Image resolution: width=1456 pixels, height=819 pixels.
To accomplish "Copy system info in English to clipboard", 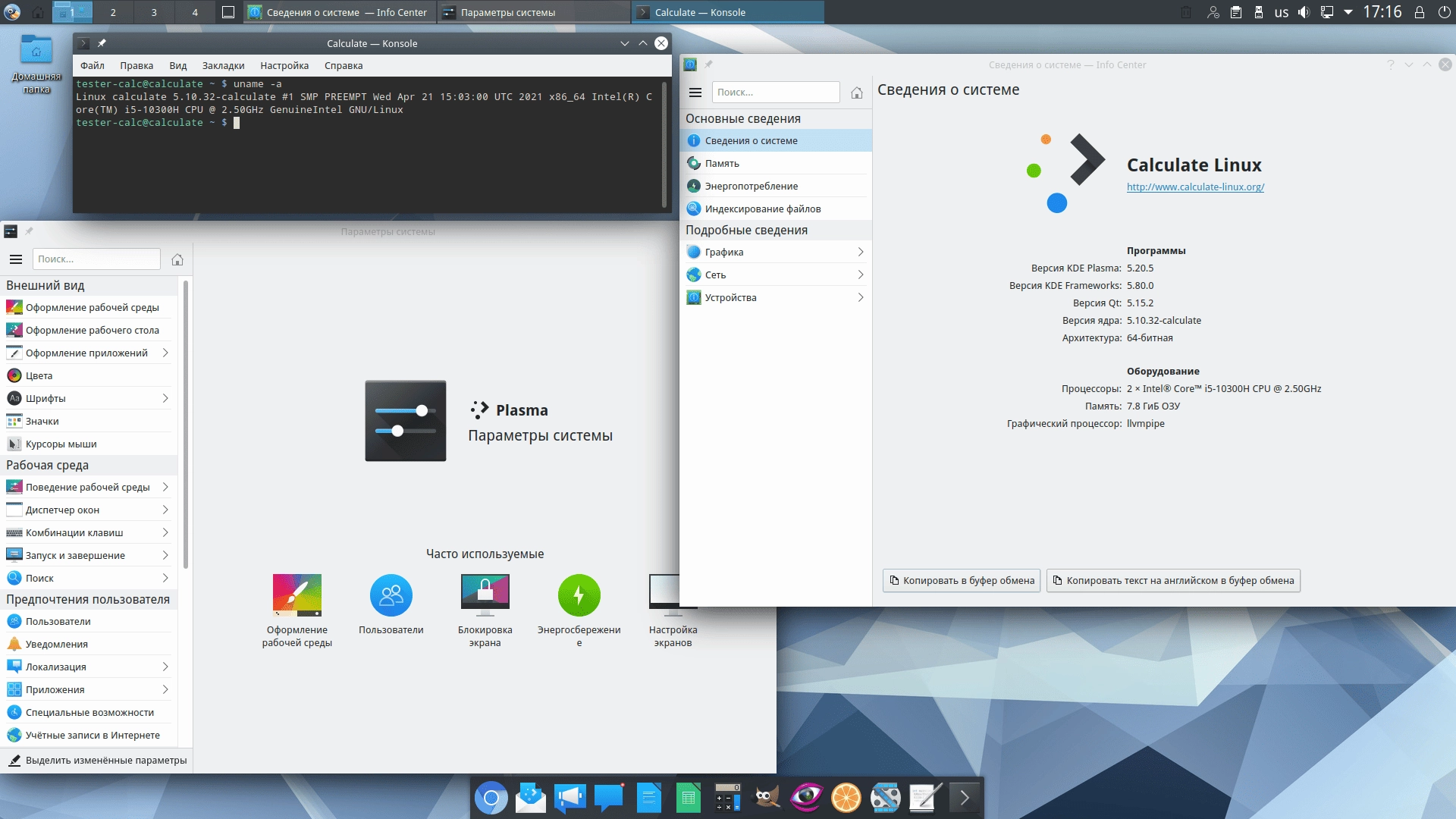I will tap(1173, 581).
